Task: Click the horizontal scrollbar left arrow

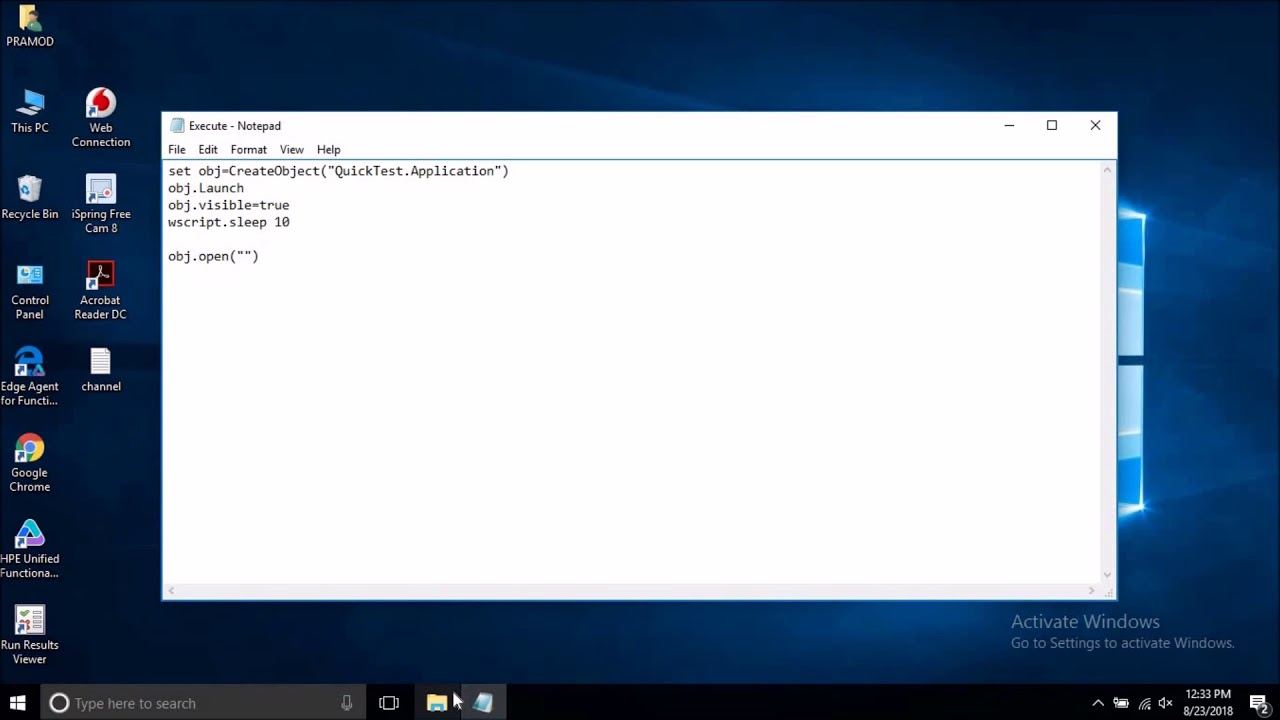Action: pyautogui.click(x=171, y=591)
